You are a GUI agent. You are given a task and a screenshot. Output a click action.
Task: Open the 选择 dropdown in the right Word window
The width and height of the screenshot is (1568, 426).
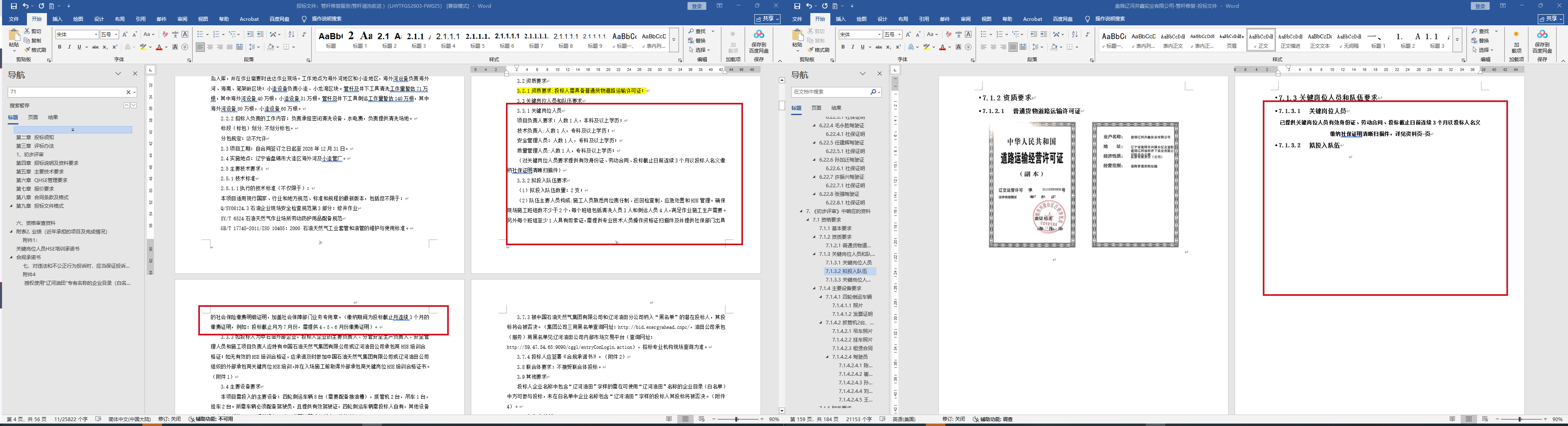pos(1483,50)
